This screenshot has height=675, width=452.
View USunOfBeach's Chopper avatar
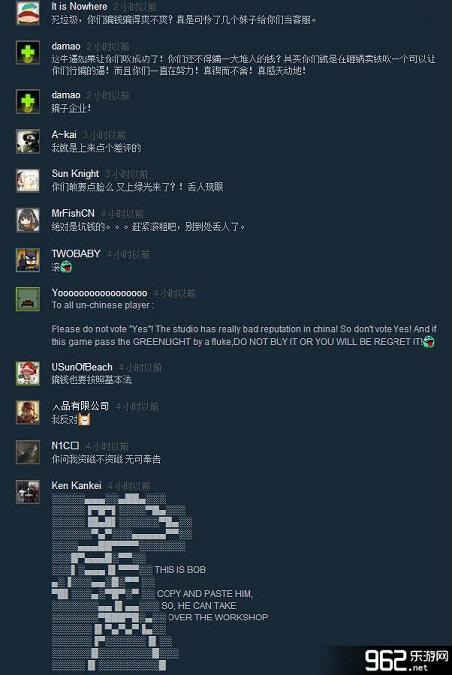point(28,373)
